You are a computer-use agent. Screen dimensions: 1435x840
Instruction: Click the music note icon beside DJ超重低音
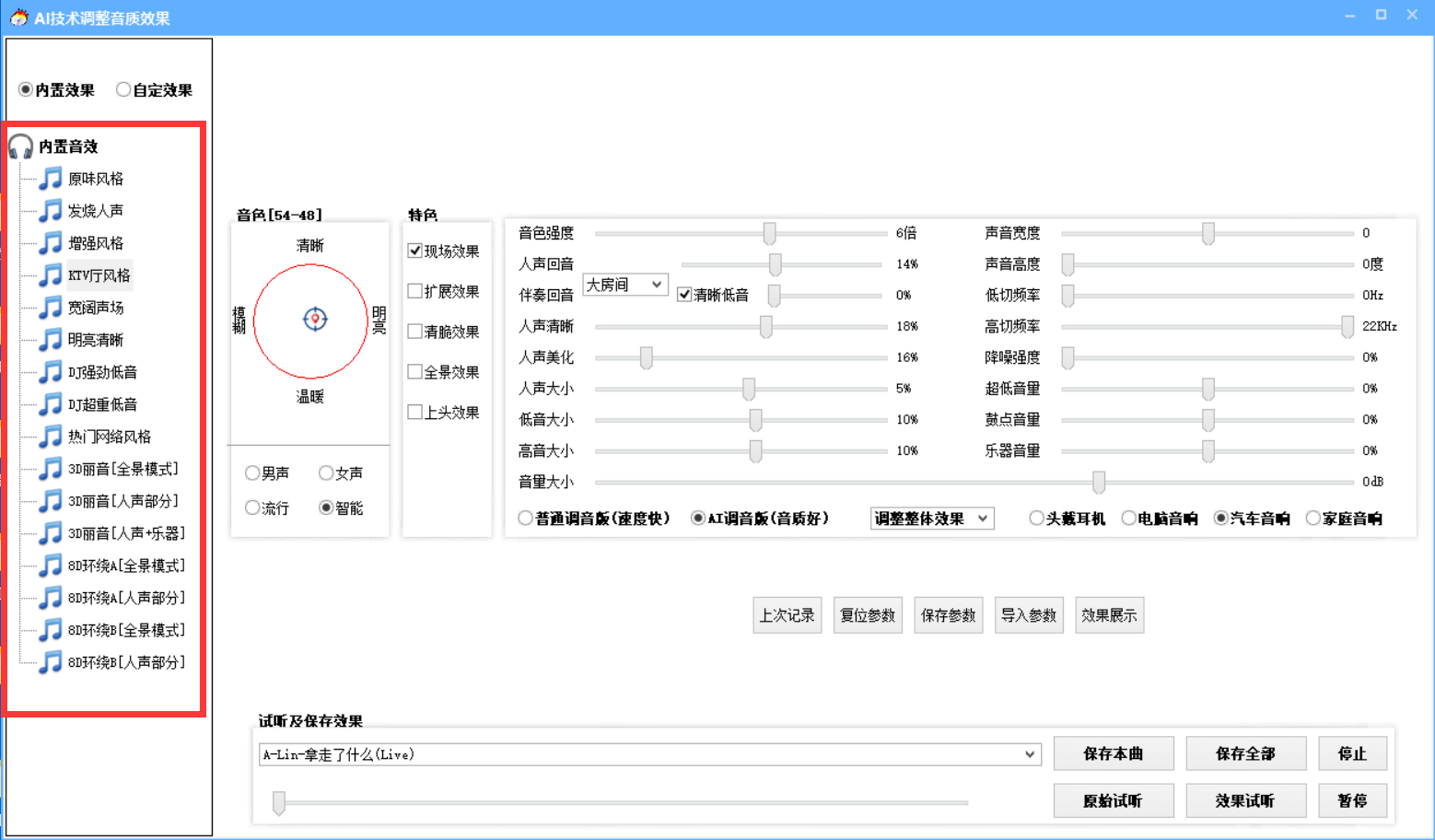click(x=51, y=404)
